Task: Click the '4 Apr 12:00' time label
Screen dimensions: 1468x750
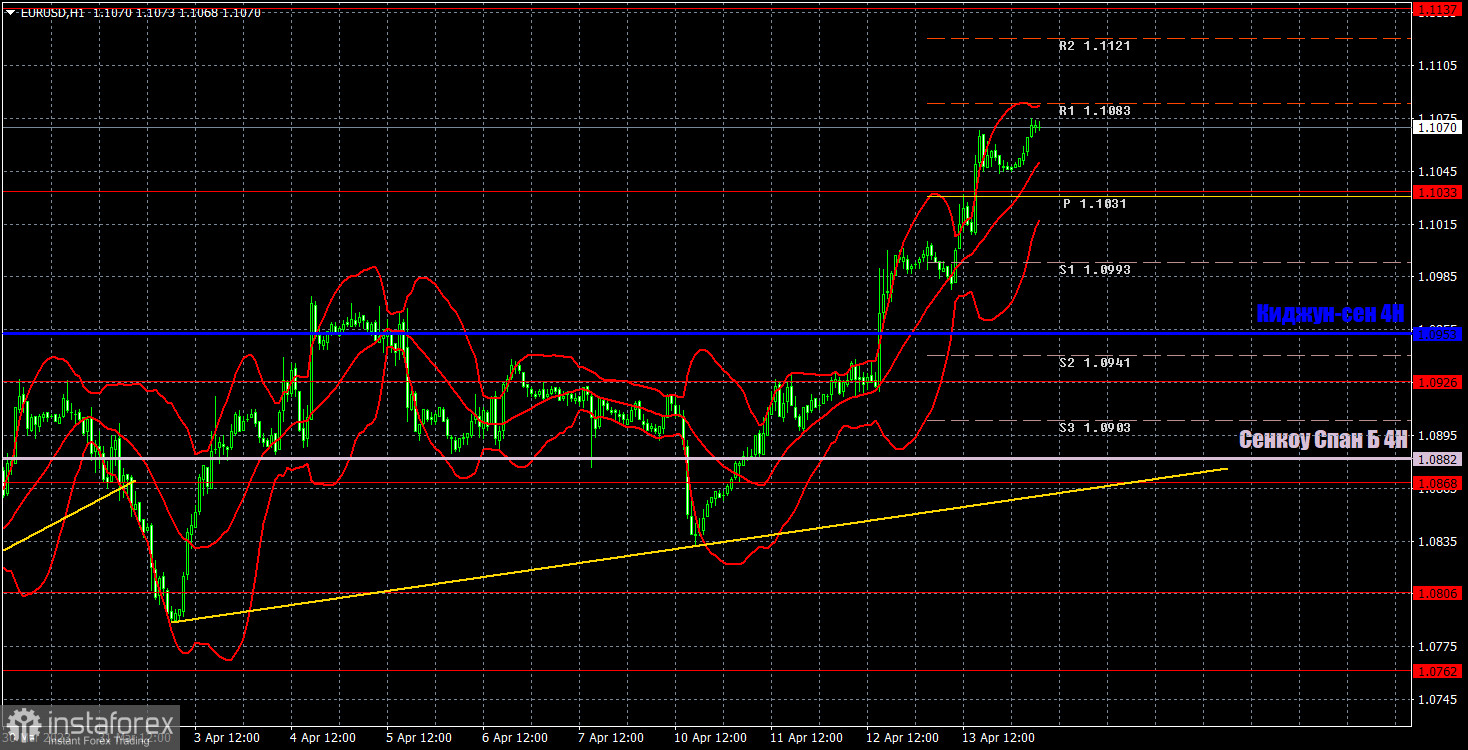Action: point(323,738)
